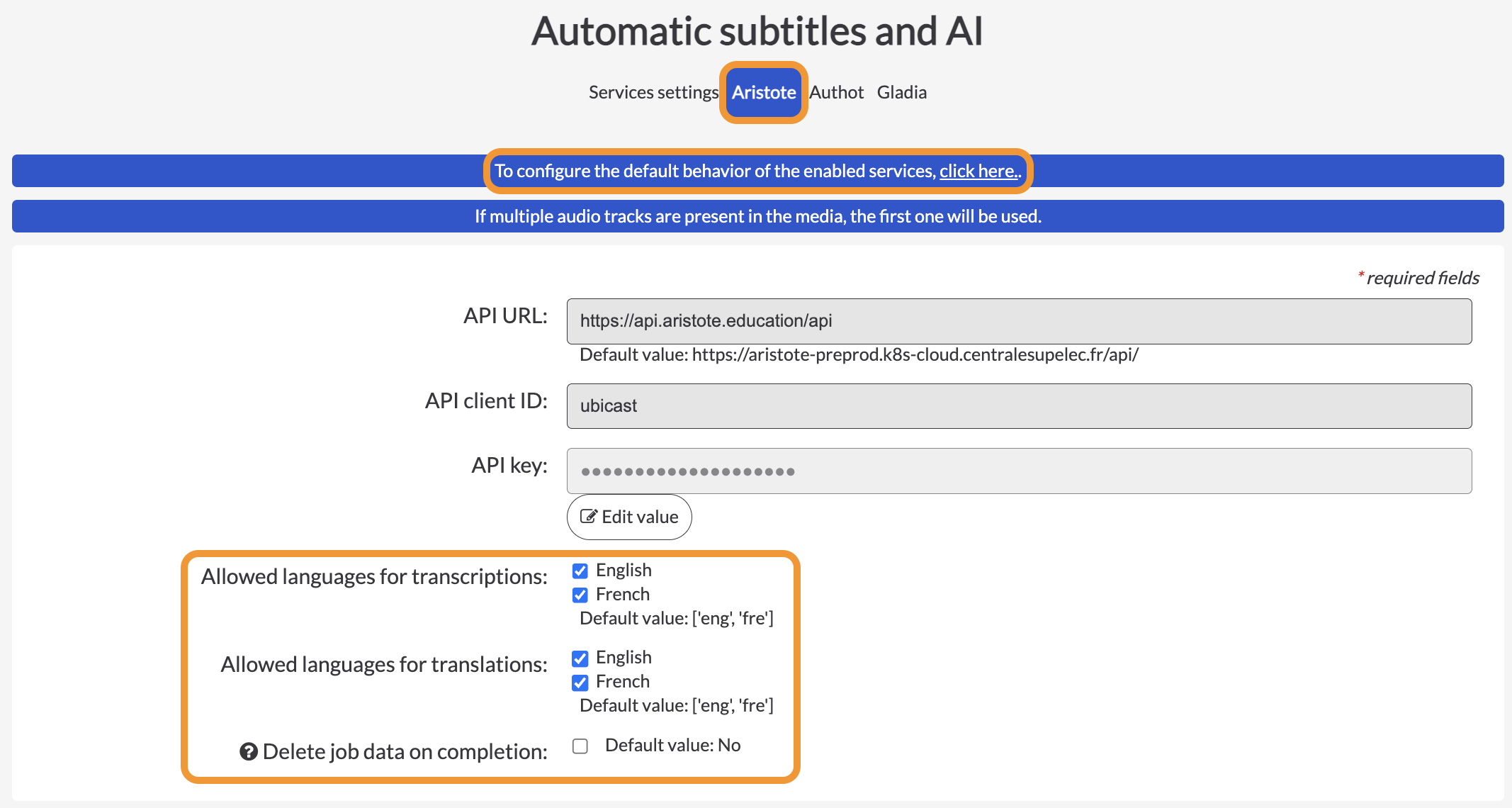1512x808 pixels.
Task: Uncheck English for allowed transcription languages
Action: [580, 571]
